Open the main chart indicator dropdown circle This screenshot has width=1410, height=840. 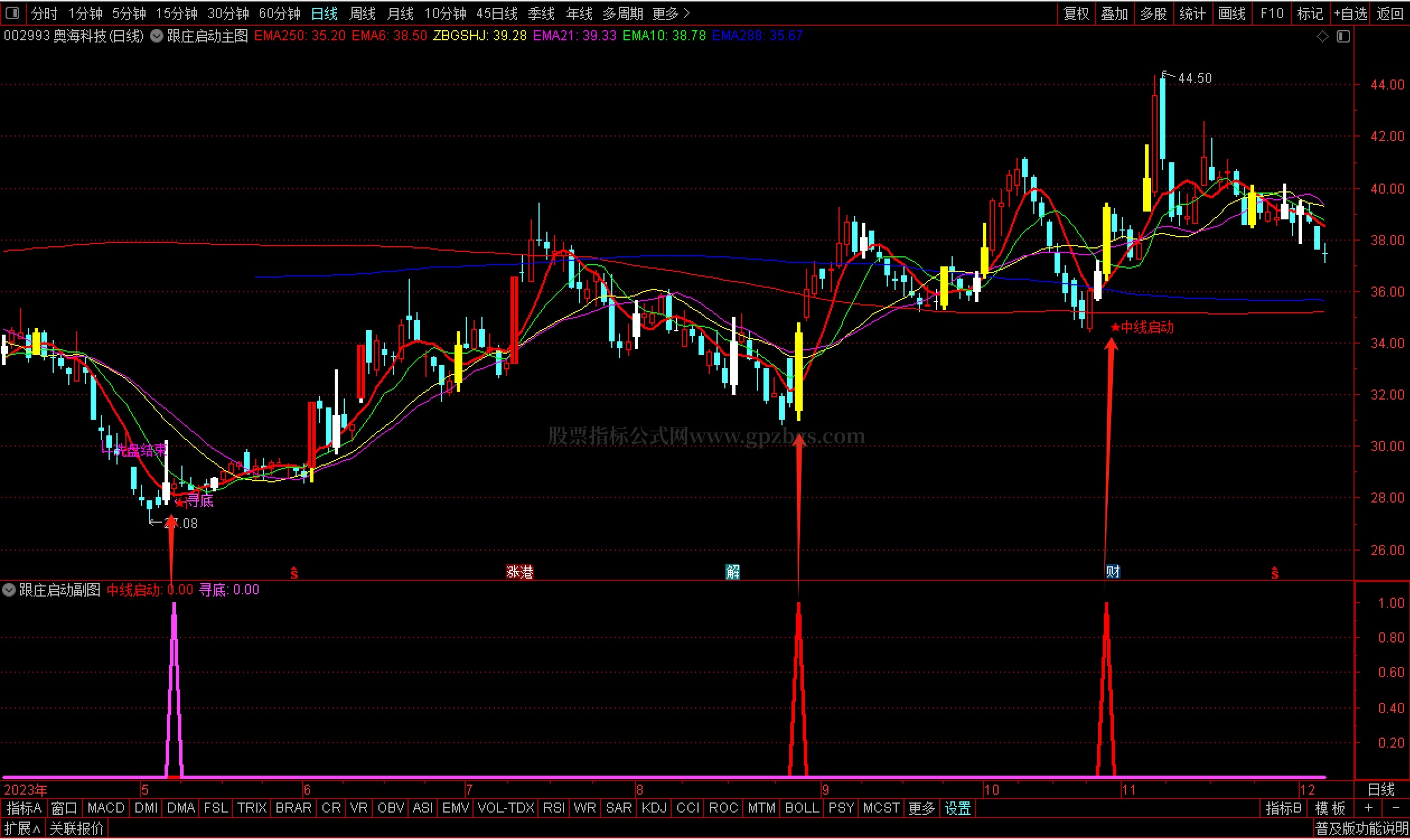(157, 36)
